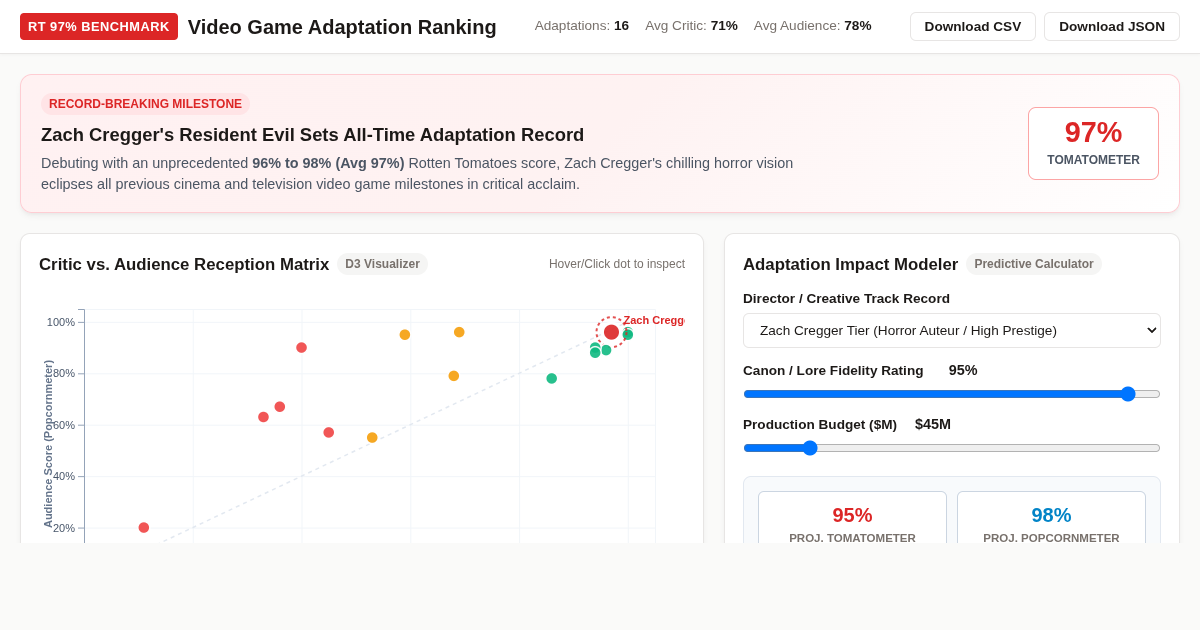The width and height of the screenshot is (1200, 630).
Task: Click the Adaptation Impact Modeler heading
Action: pyautogui.click(x=850, y=265)
